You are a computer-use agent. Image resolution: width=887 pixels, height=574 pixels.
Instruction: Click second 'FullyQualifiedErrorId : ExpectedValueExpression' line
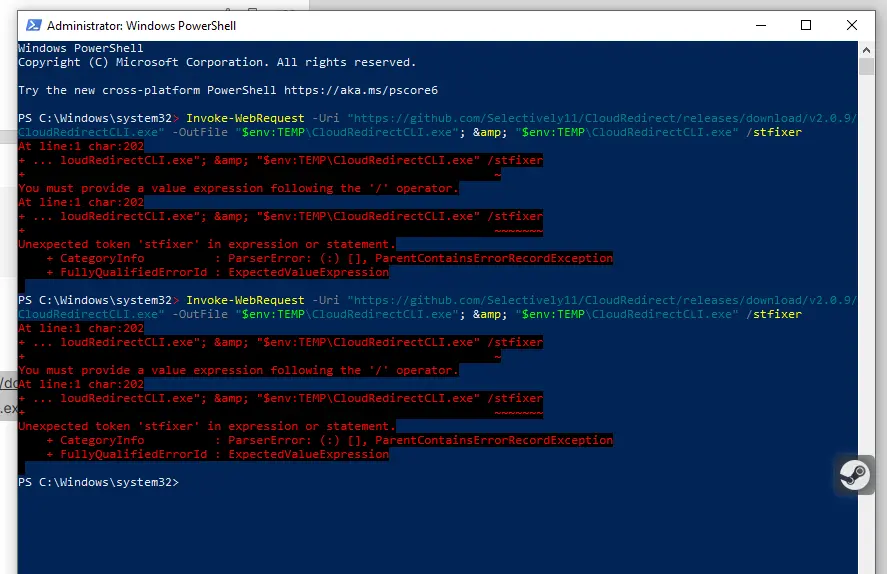click(218, 455)
